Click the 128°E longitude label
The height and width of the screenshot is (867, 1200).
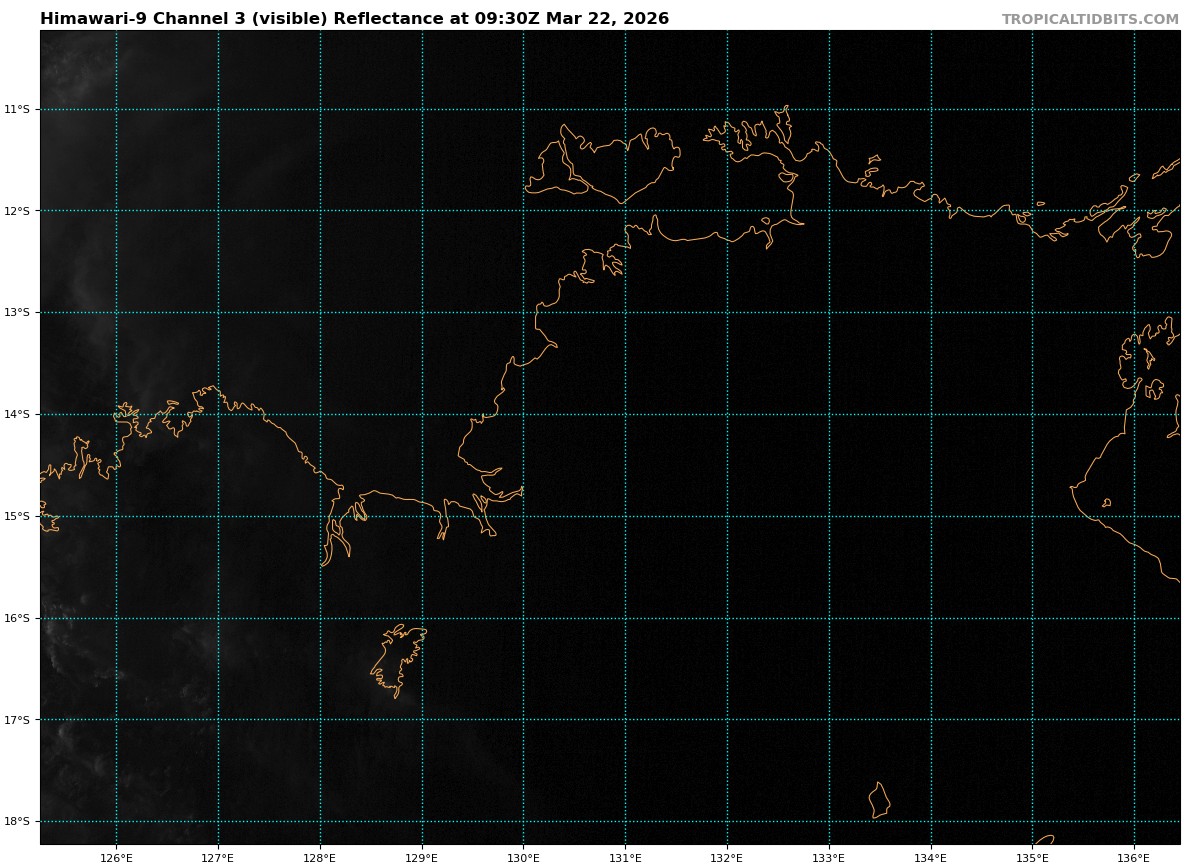320,857
